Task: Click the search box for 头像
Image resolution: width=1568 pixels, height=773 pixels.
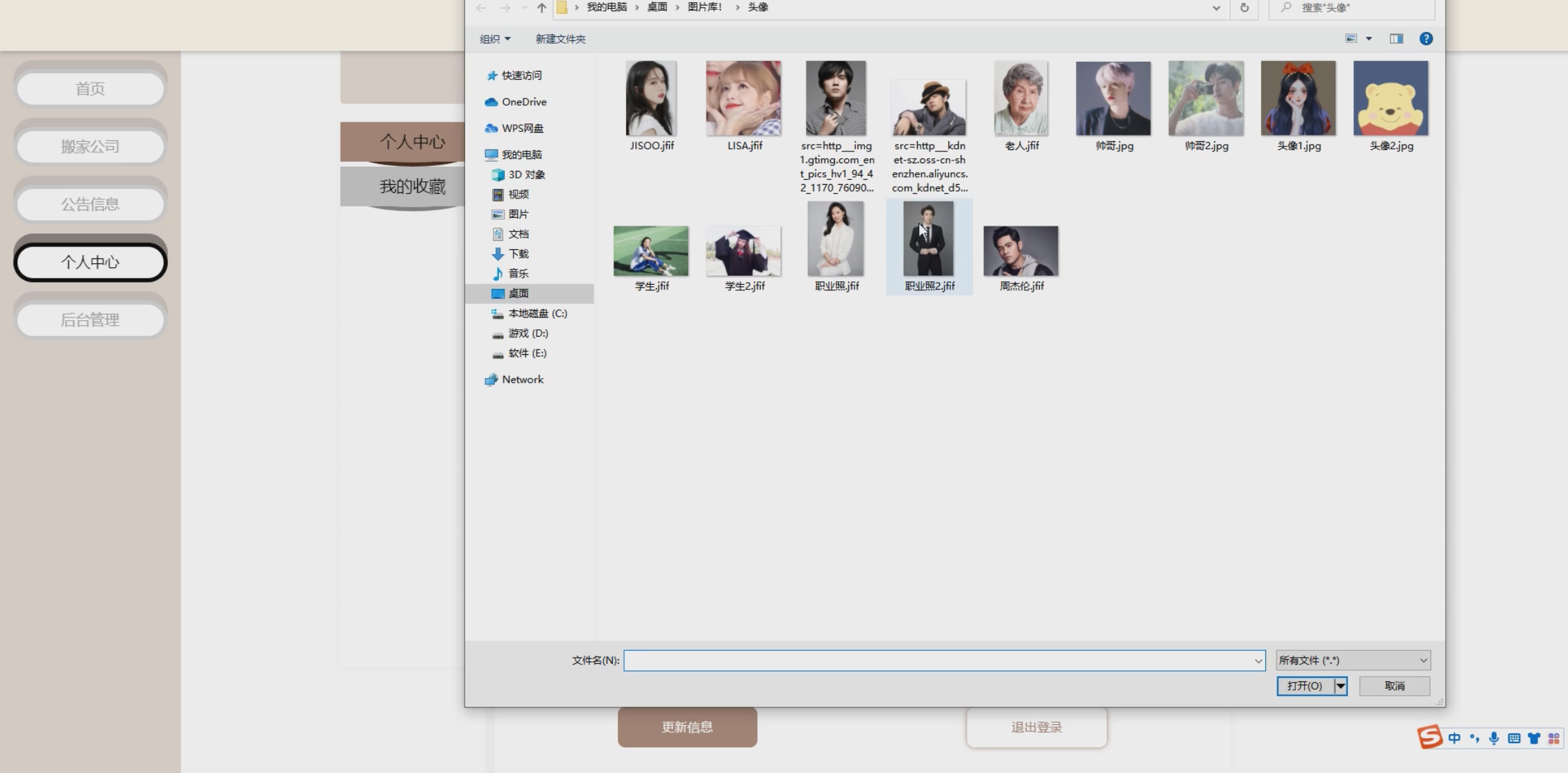Action: (1351, 8)
